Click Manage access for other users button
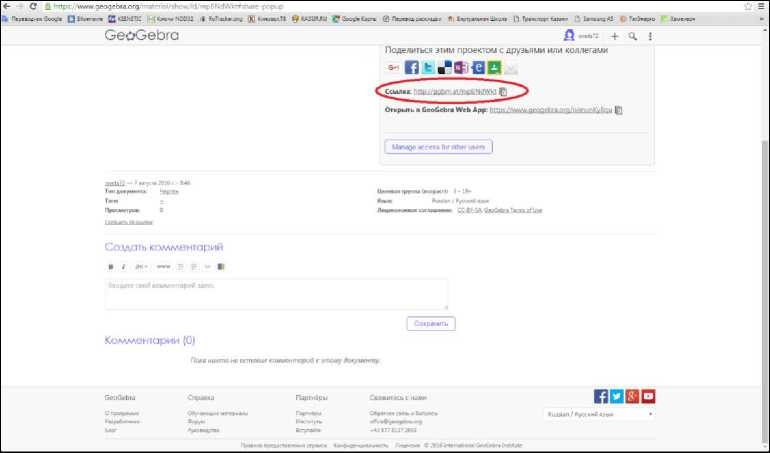This screenshot has width=770, height=453. pyautogui.click(x=439, y=147)
